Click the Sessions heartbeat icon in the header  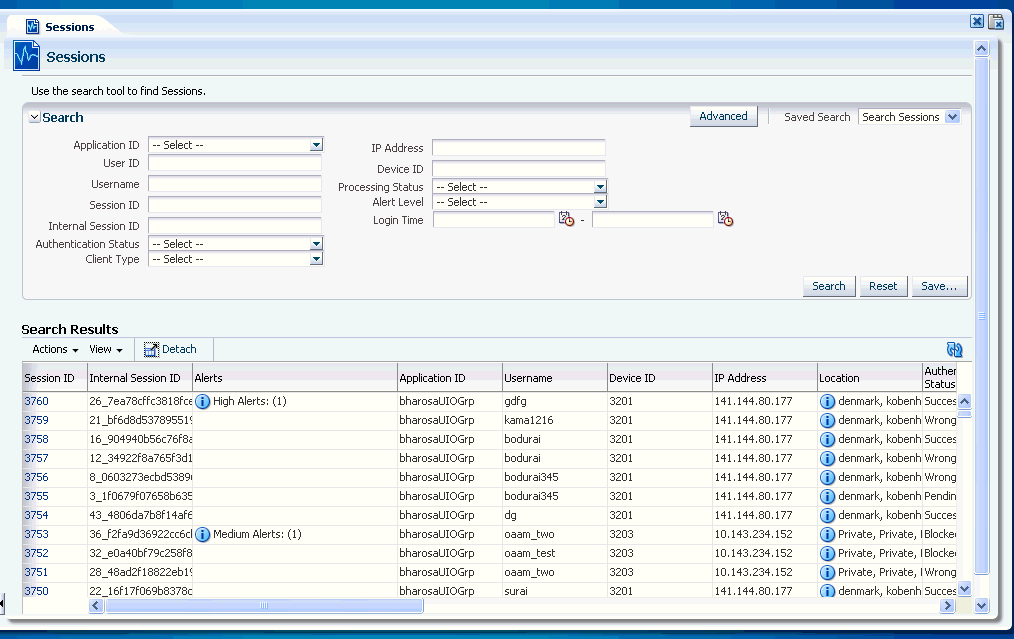tap(24, 56)
